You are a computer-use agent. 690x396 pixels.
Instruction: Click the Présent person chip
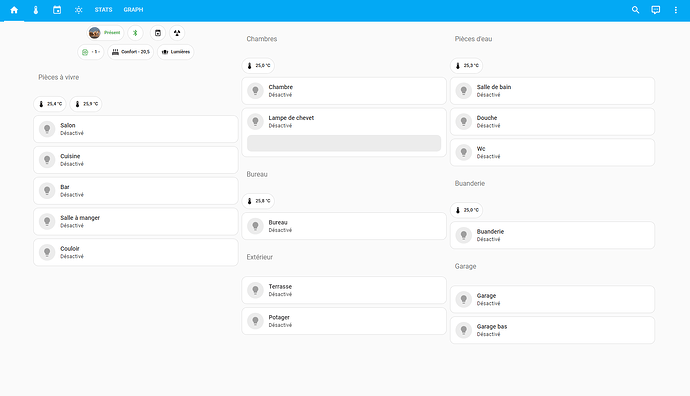point(105,33)
